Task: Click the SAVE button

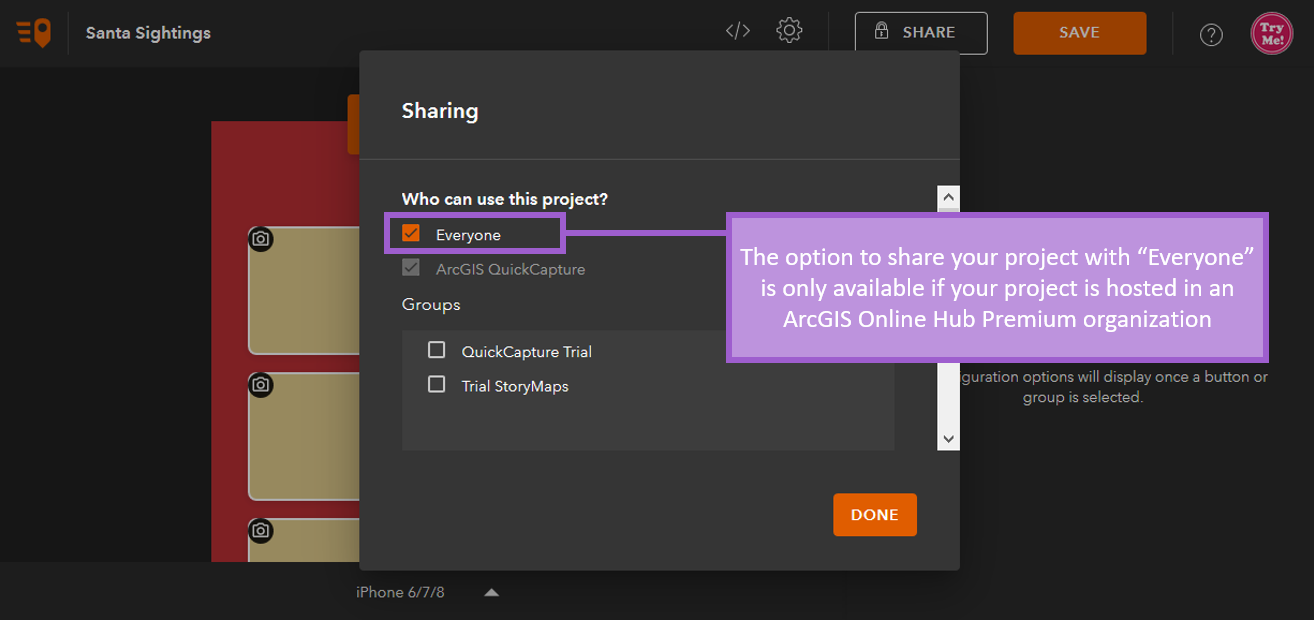Action: tap(1079, 33)
